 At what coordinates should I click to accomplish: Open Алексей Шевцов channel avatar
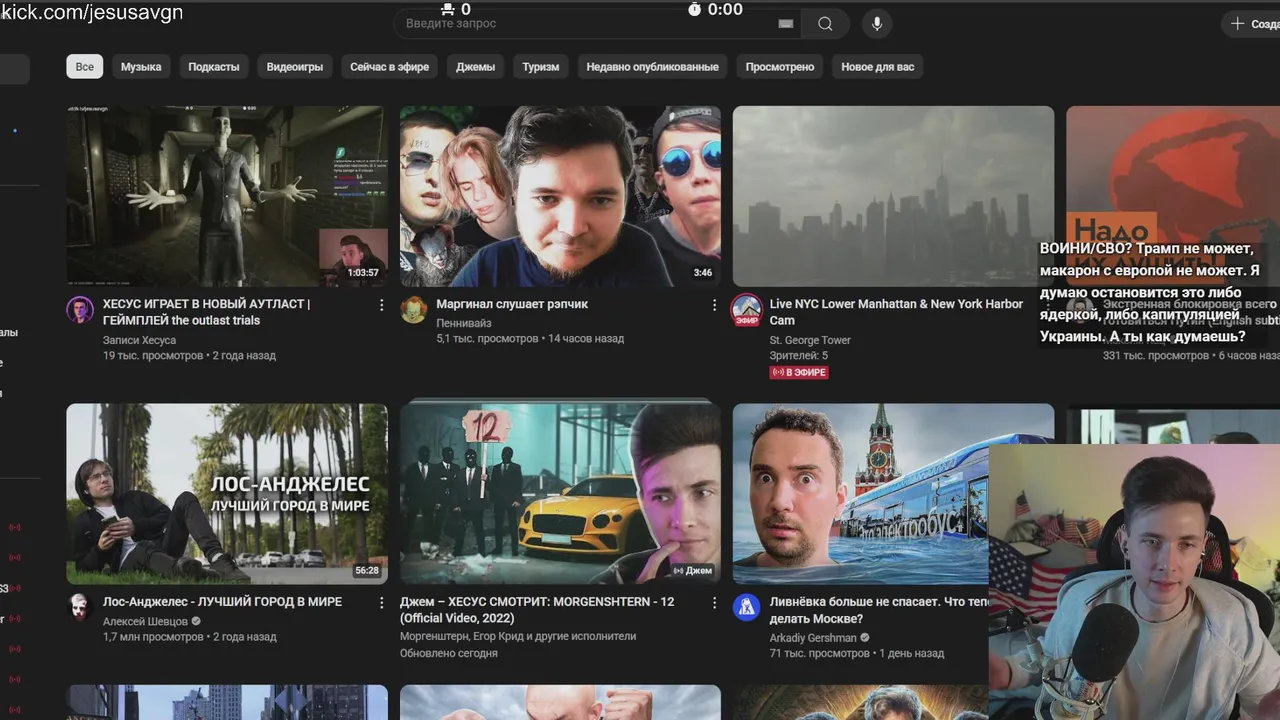click(80, 607)
